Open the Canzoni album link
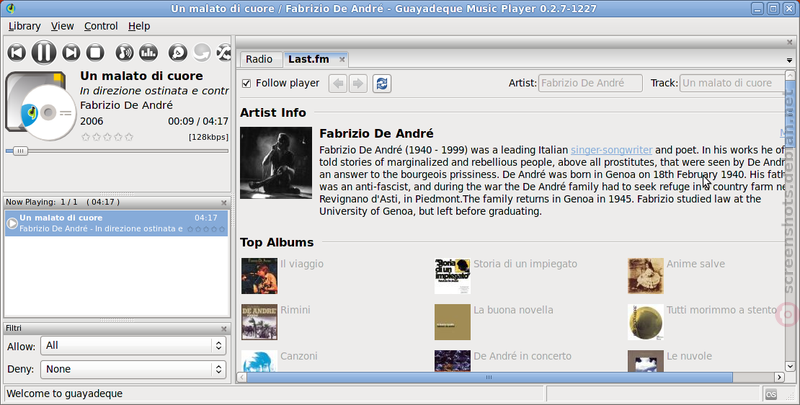The width and height of the screenshot is (800, 405). (298, 356)
